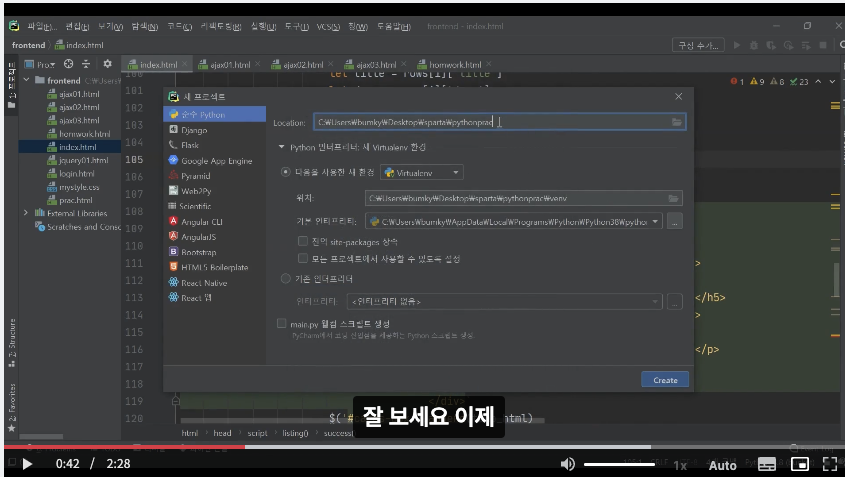845x477 pixels.
Task: Select Pure Python project type
Action: click(214, 114)
